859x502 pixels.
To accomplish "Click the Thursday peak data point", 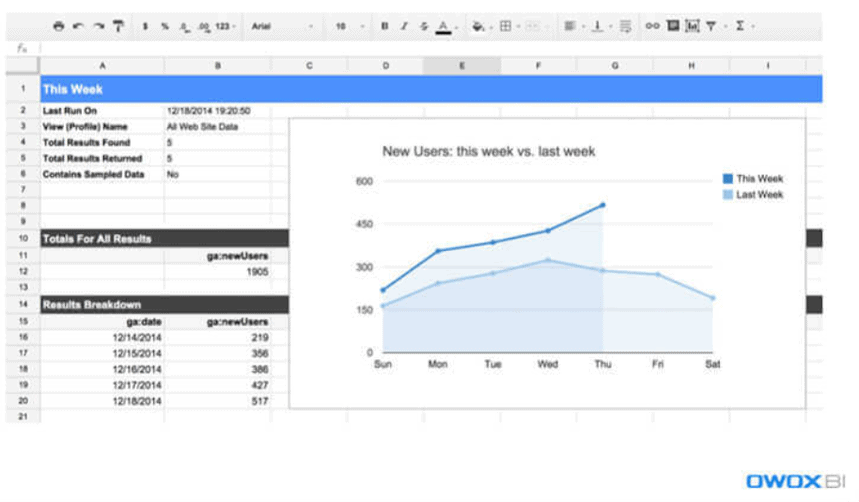I will (603, 205).
